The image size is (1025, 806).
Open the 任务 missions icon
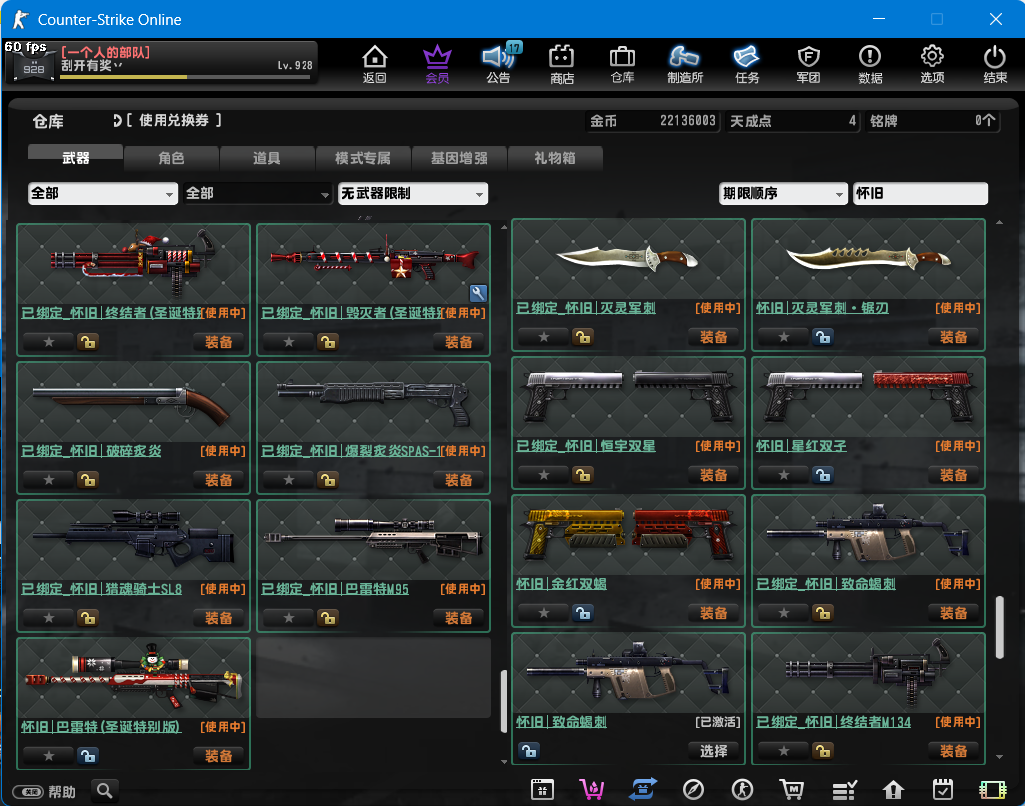click(747, 63)
